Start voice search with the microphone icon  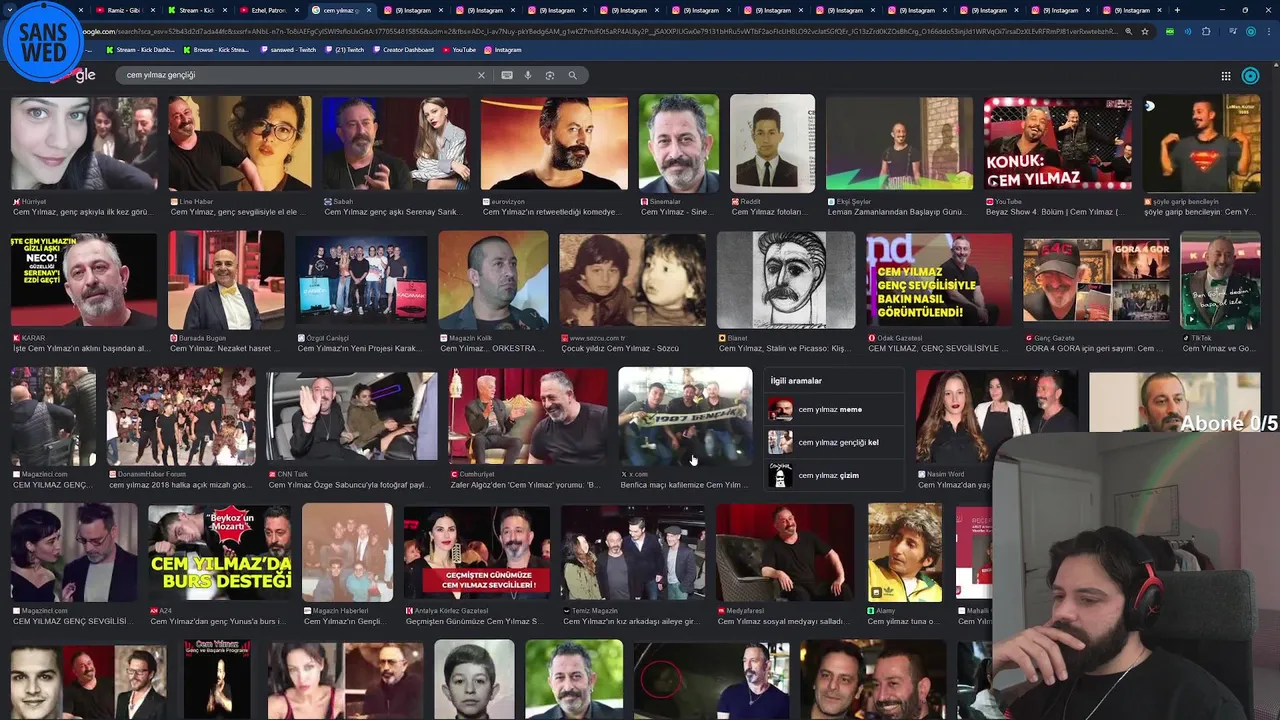pyautogui.click(x=528, y=75)
